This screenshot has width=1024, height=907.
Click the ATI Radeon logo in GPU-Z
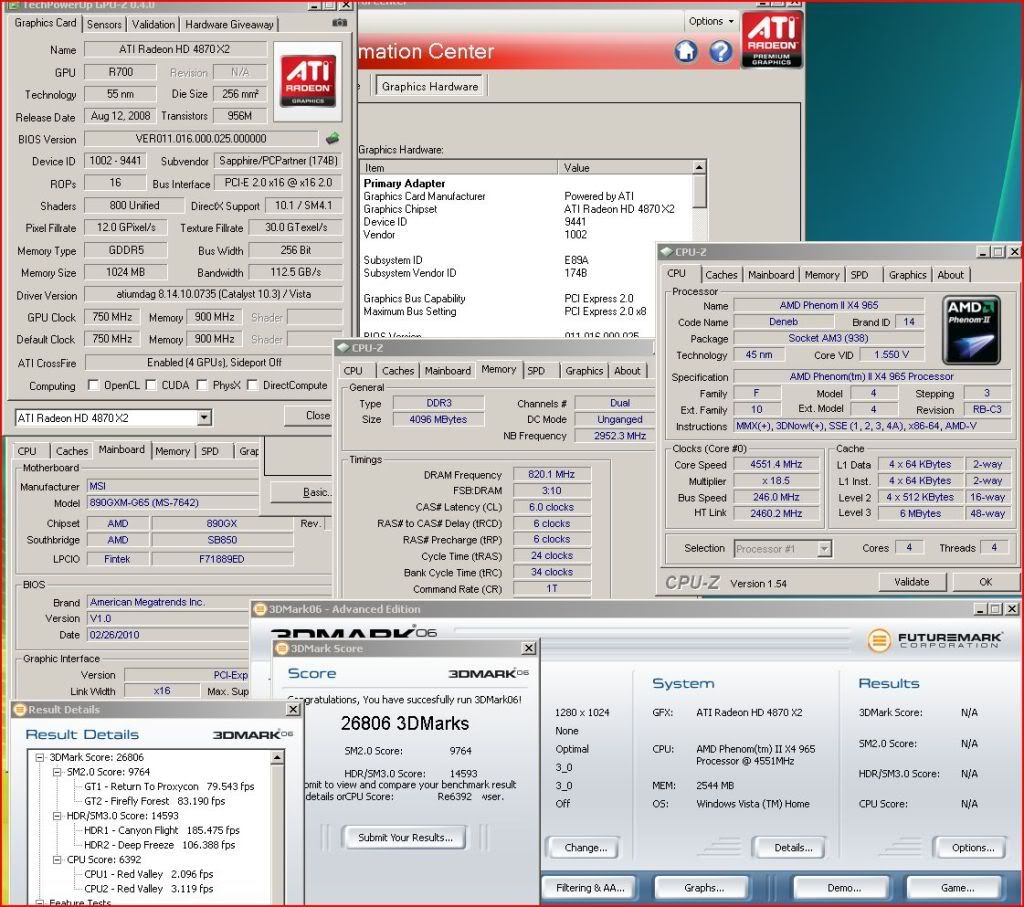[x=307, y=80]
